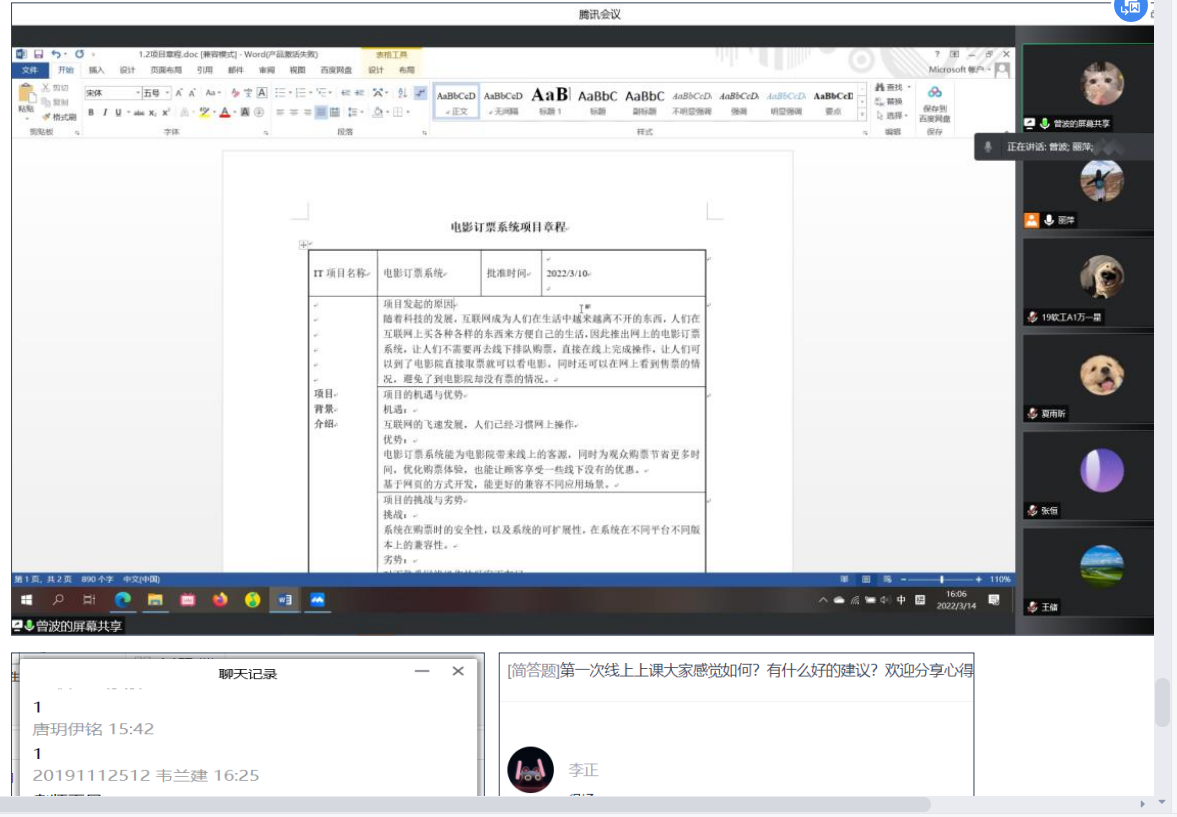Click the Paste clipboard icon
1177x817 pixels.
pyautogui.click(x=26, y=97)
